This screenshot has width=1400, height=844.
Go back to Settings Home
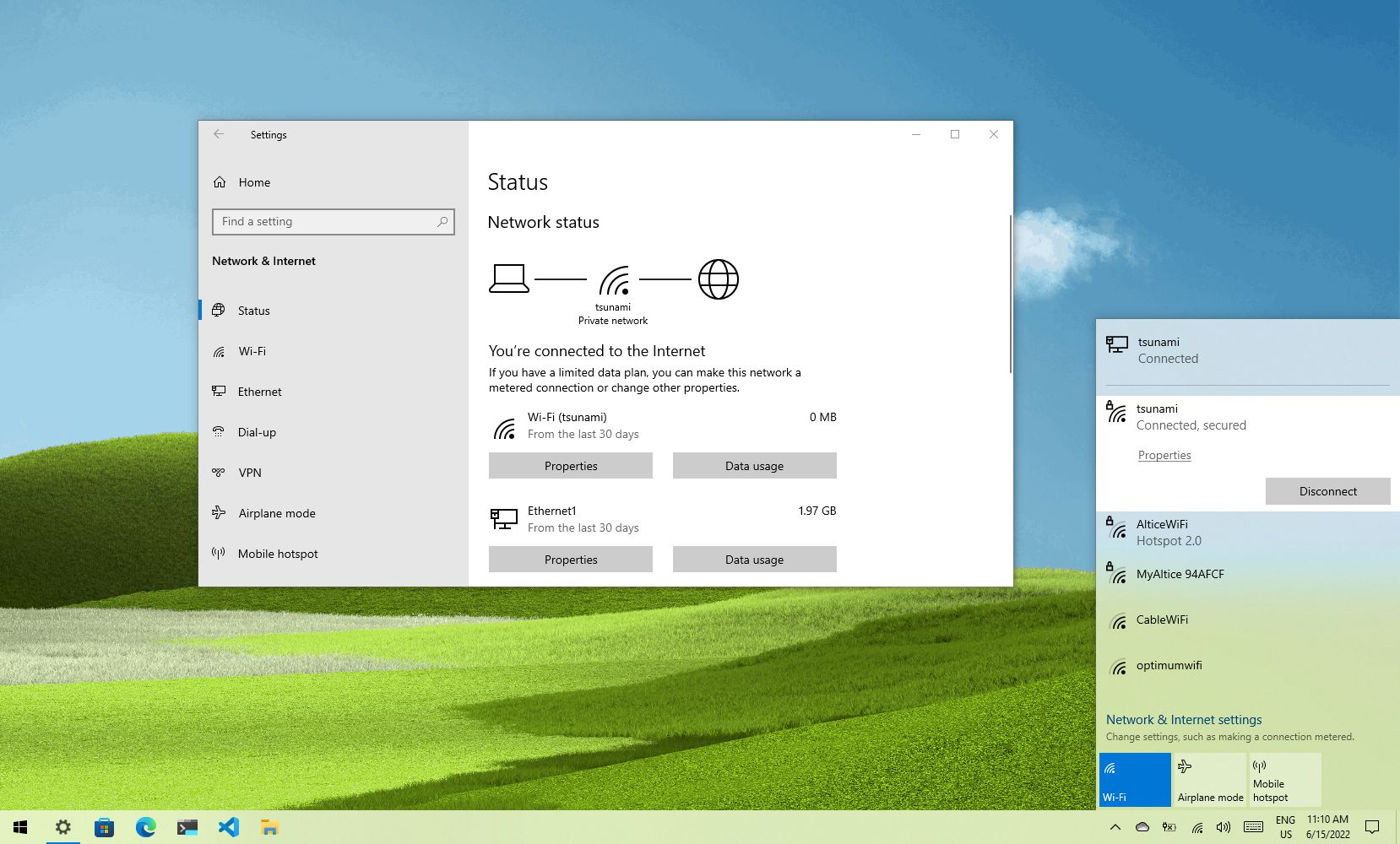coord(253,182)
